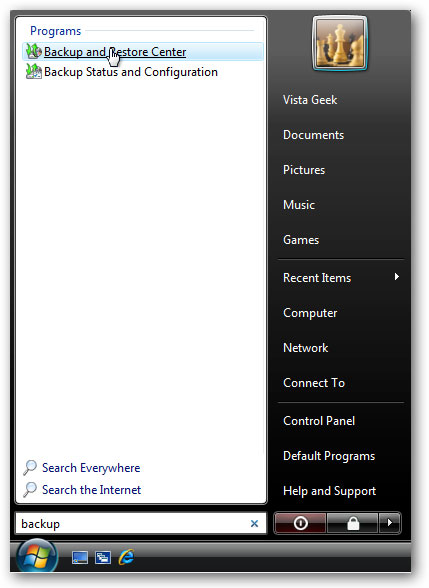
Task: Open the Vista Geek user folder
Action: tap(310, 100)
